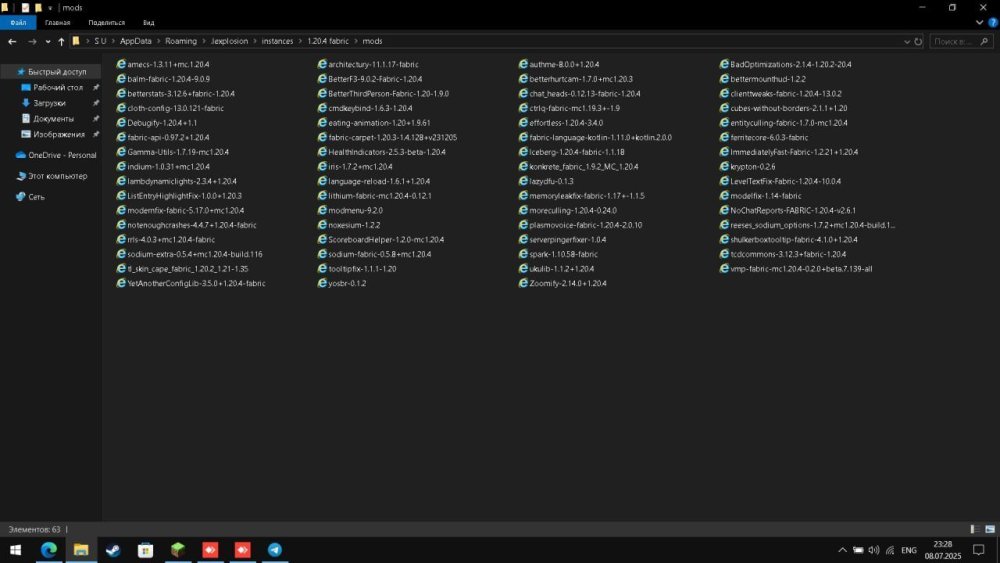Image resolution: width=1000 pixels, height=563 pixels.
Task: Open Загрузки in the sidebar
Action: [x=49, y=103]
